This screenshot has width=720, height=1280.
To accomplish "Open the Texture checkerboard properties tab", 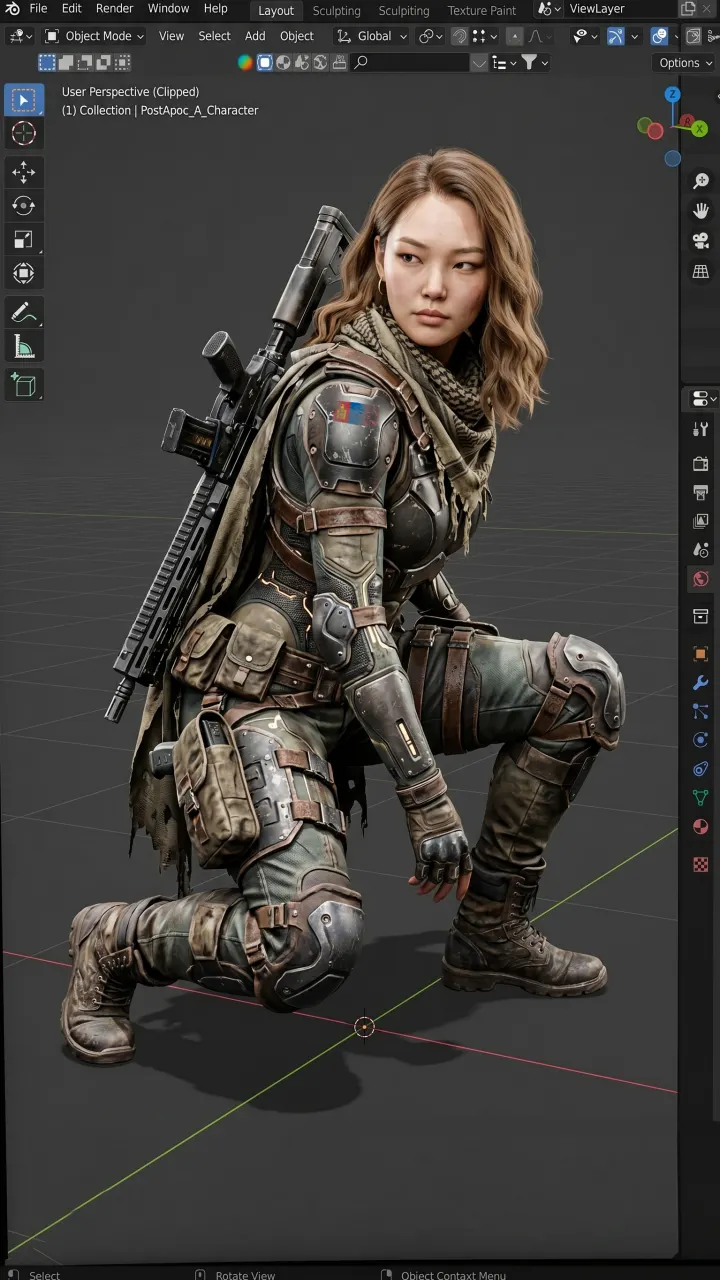I will point(701,865).
